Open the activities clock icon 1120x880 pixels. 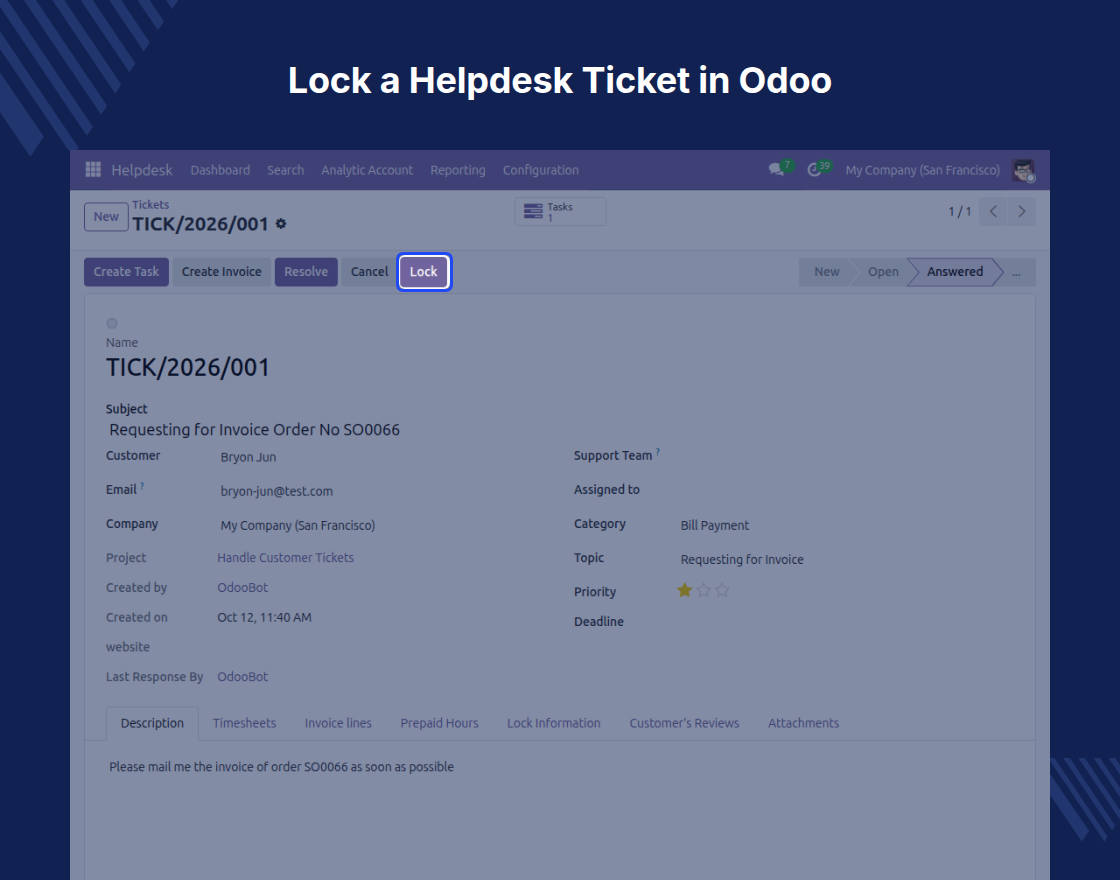[814, 170]
